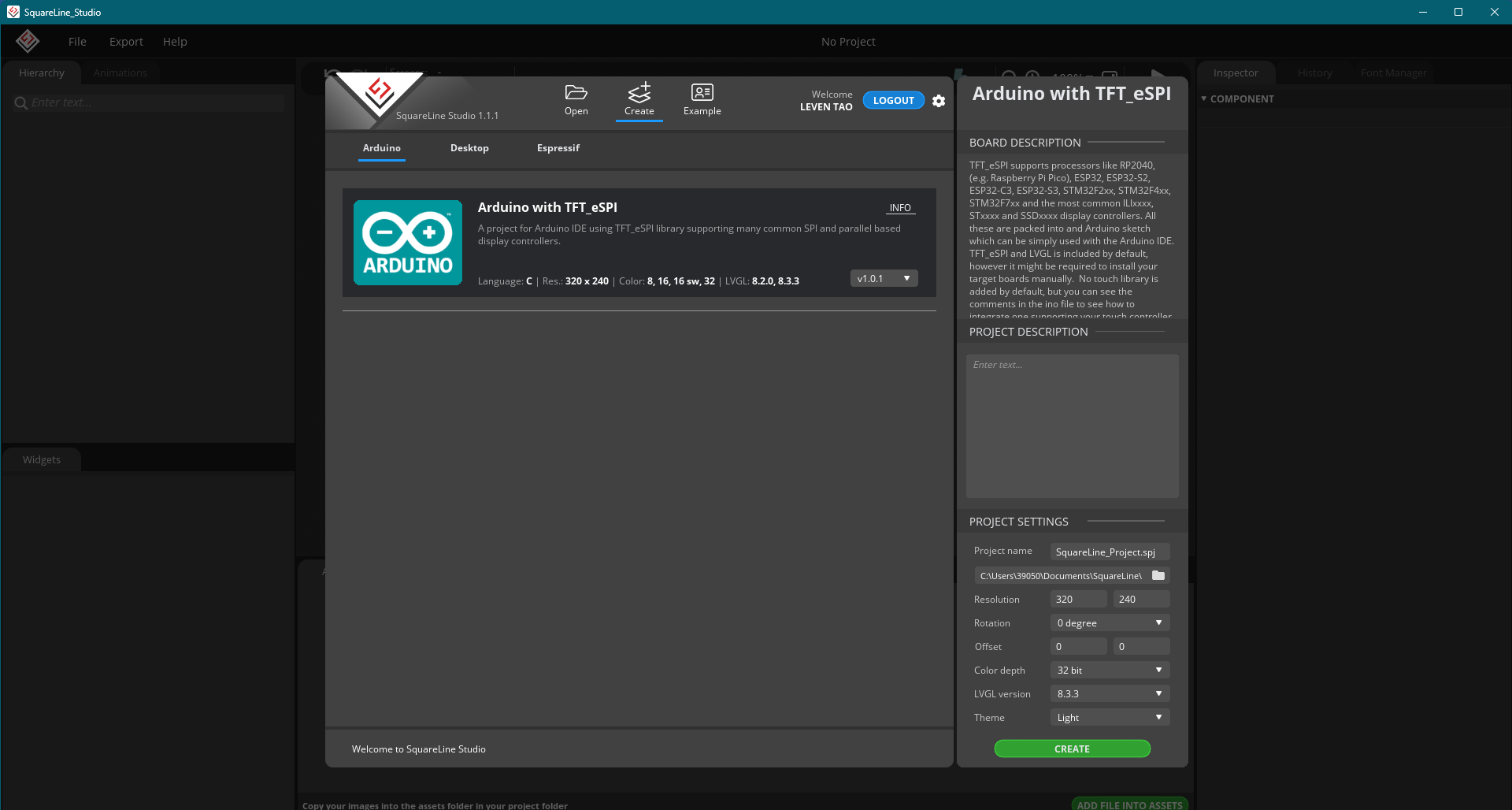Select the History panel tab
This screenshot has width=1512, height=810.
point(1315,72)
